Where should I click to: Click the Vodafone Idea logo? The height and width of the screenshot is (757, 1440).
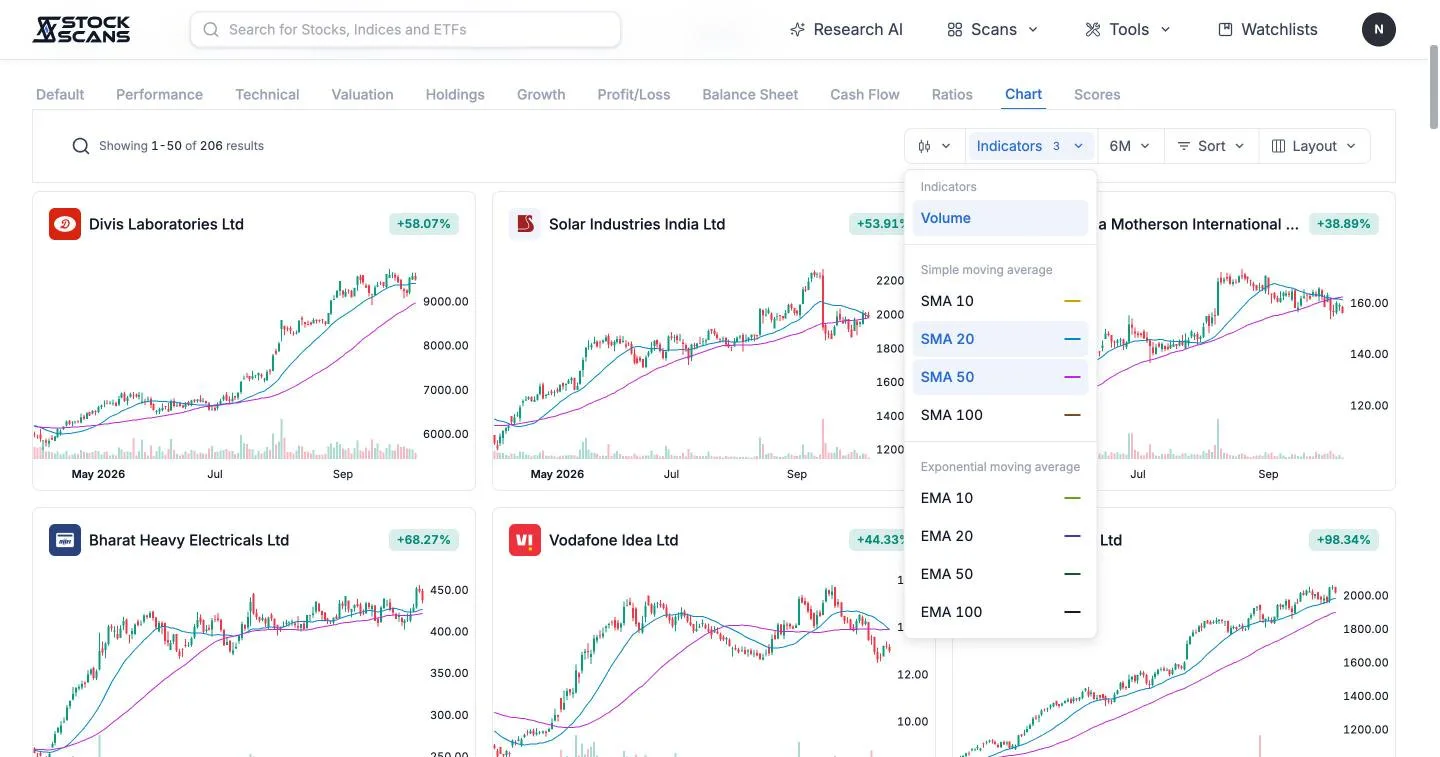525,540
